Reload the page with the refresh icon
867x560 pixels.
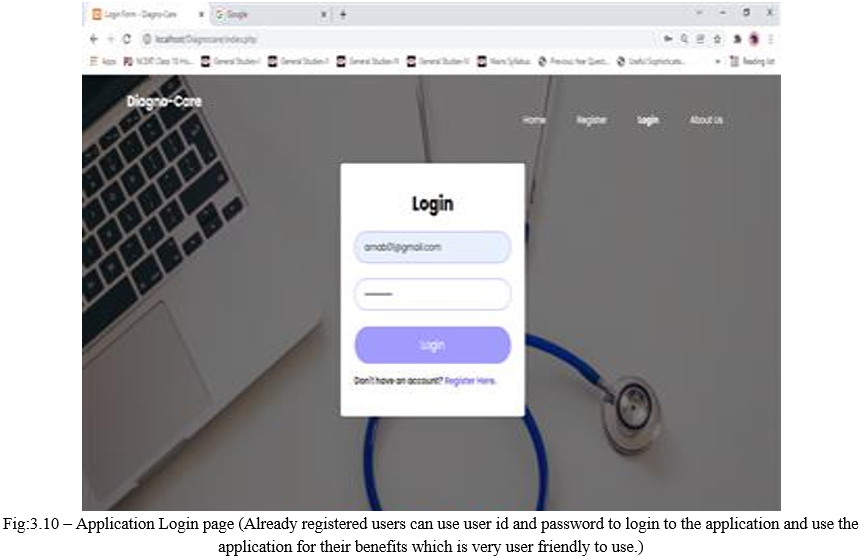click(x=127, y=39)
